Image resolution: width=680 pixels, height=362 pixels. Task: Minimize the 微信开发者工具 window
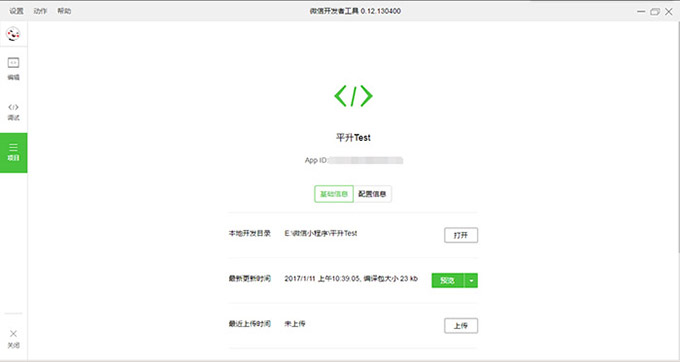pos(641,11)
